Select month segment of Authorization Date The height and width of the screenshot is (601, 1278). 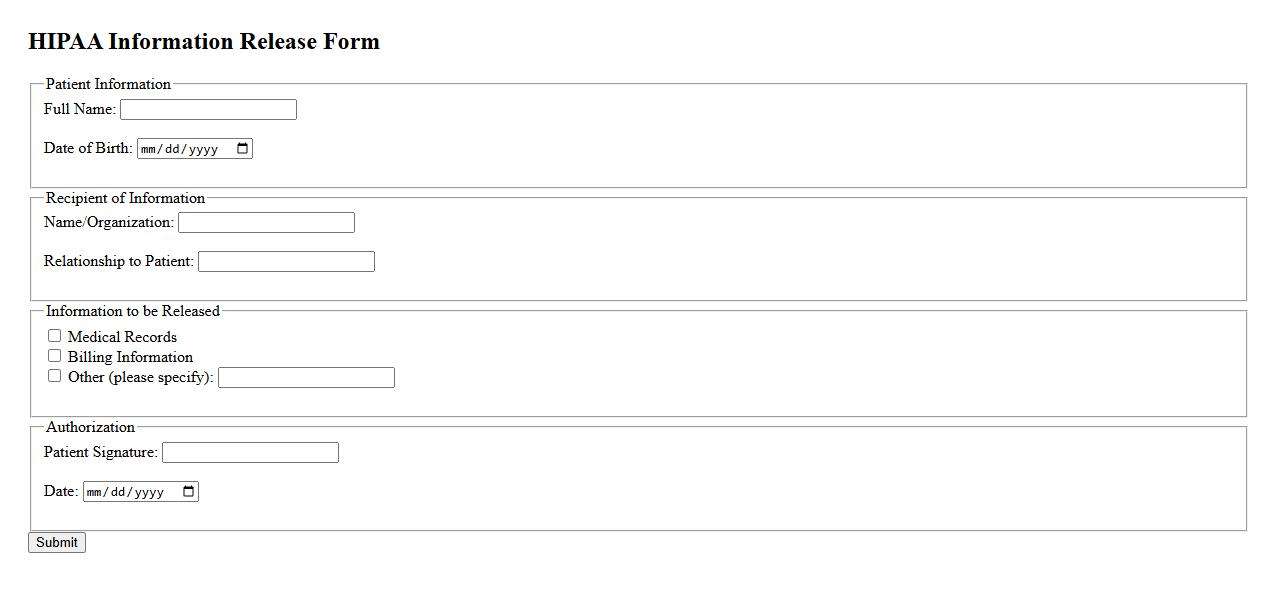[96, 492]
